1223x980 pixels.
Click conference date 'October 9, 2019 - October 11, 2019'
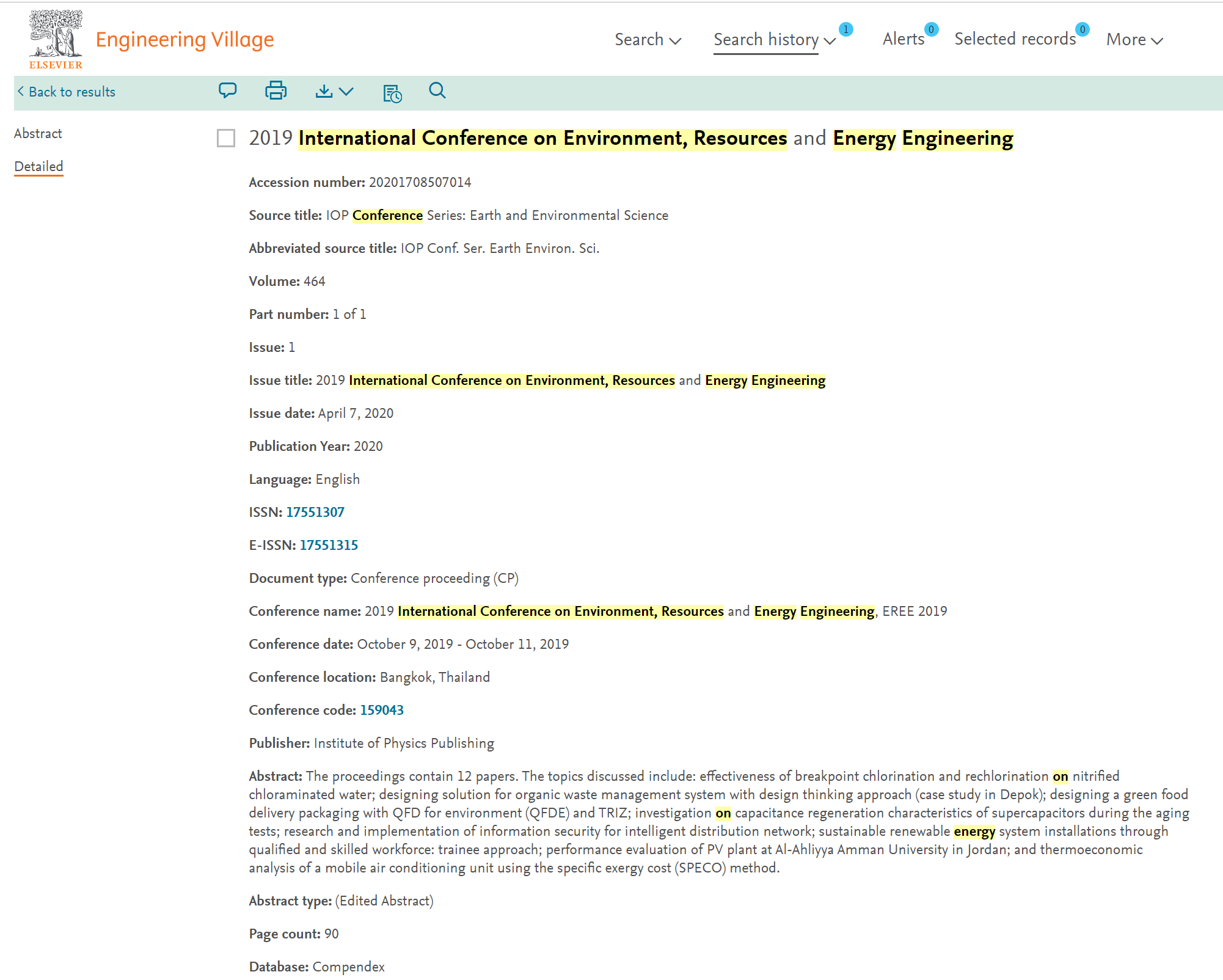(463, 644)
